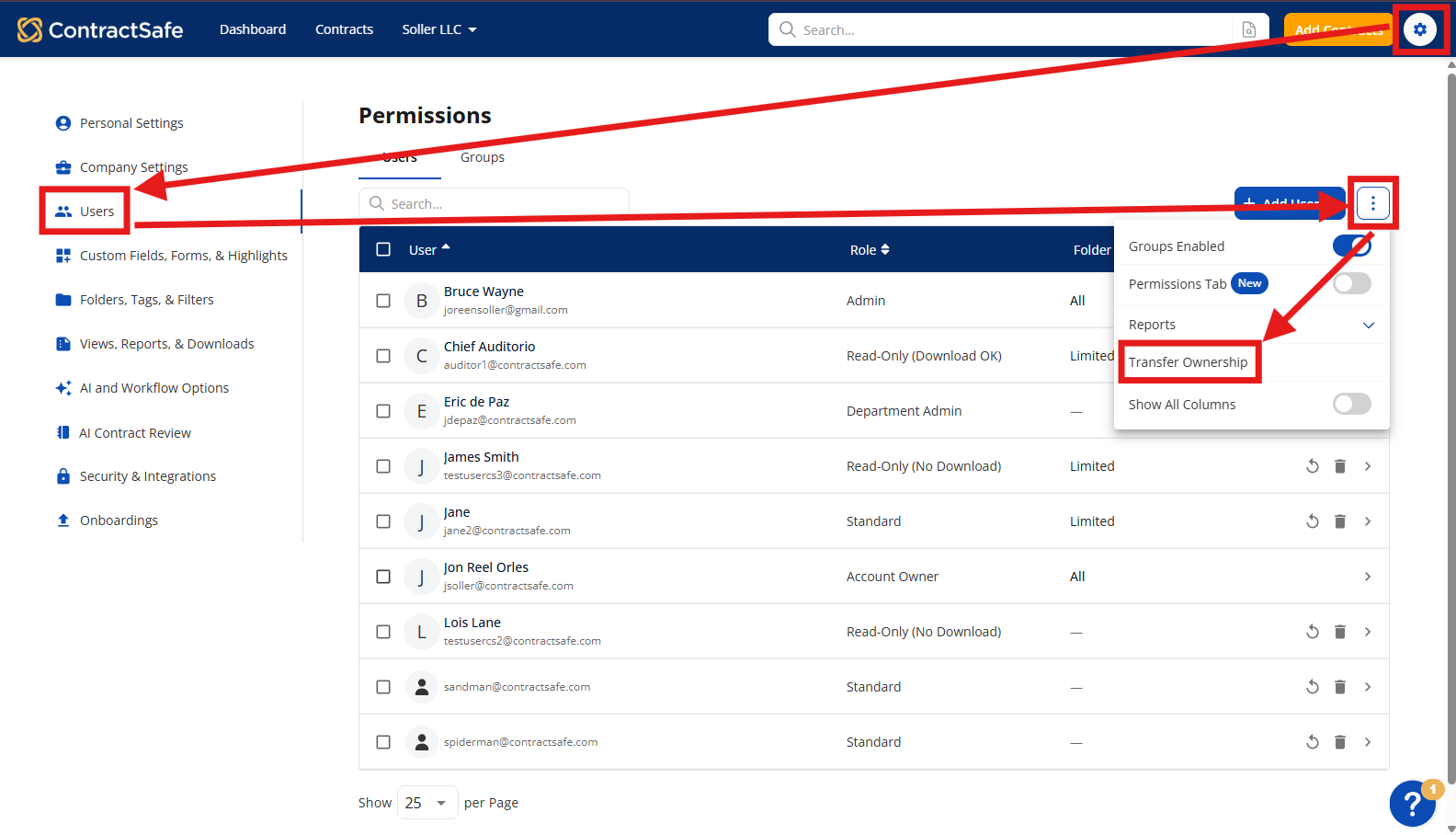Check the box for Chief Auditorio

point(383,356)
